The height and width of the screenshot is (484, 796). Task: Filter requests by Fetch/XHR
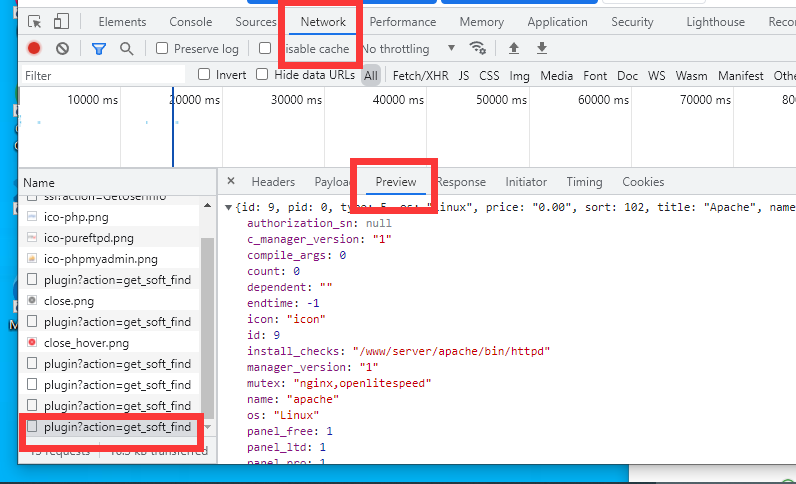pyautogui.click(x=420, y=76)
